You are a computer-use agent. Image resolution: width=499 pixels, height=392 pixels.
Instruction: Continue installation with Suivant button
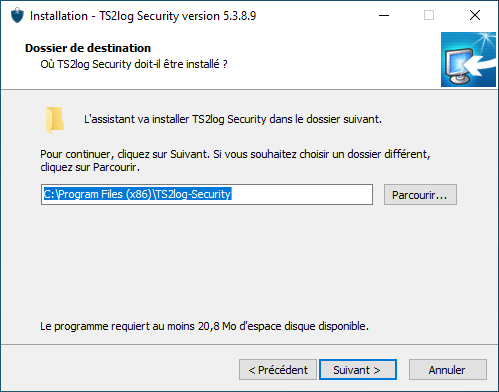click(x=358, y=370)
